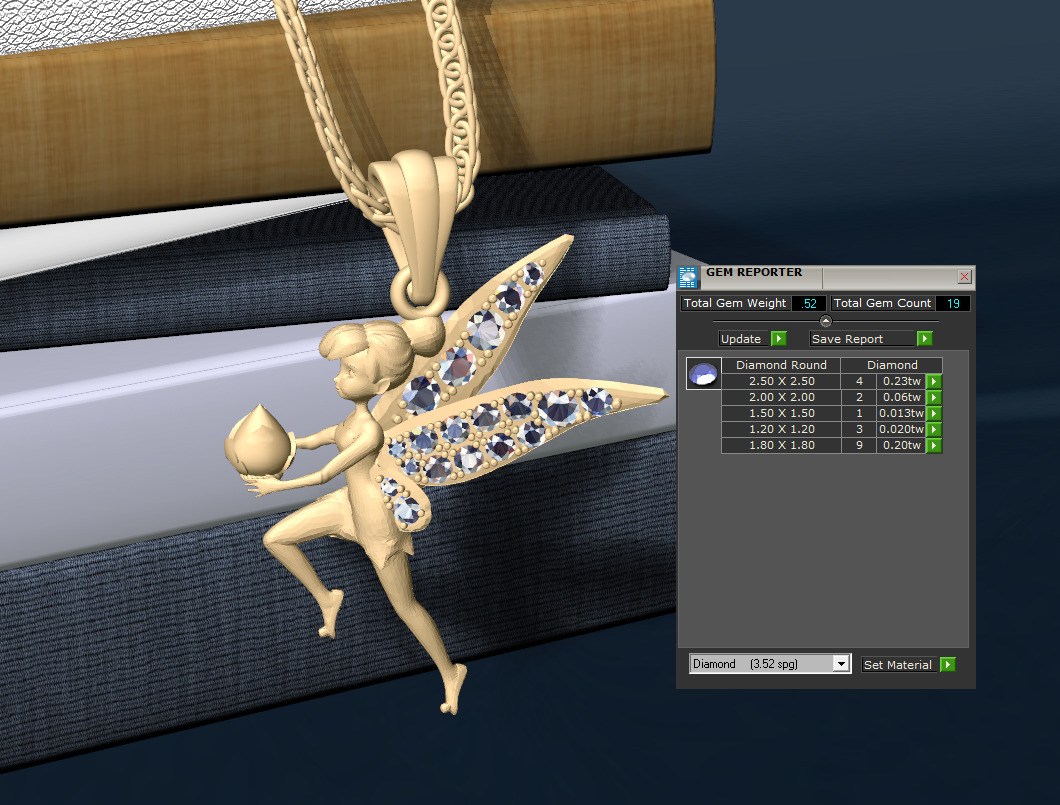Screen dimensions: 1060x805
Task: Select the 2.00 X 2.00 size cell
Action: [781, 397]
